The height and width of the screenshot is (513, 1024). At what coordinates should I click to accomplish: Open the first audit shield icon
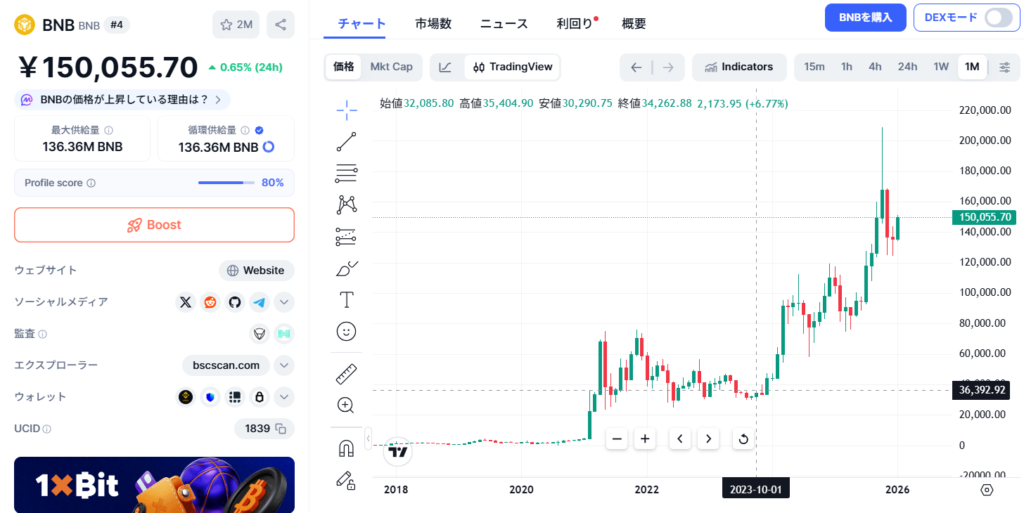tap(260, 334)
